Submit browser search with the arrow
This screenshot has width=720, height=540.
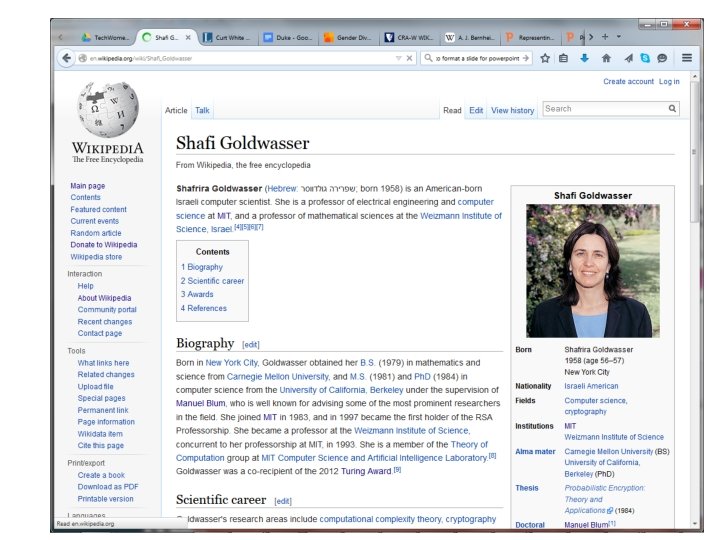point(525,58)
